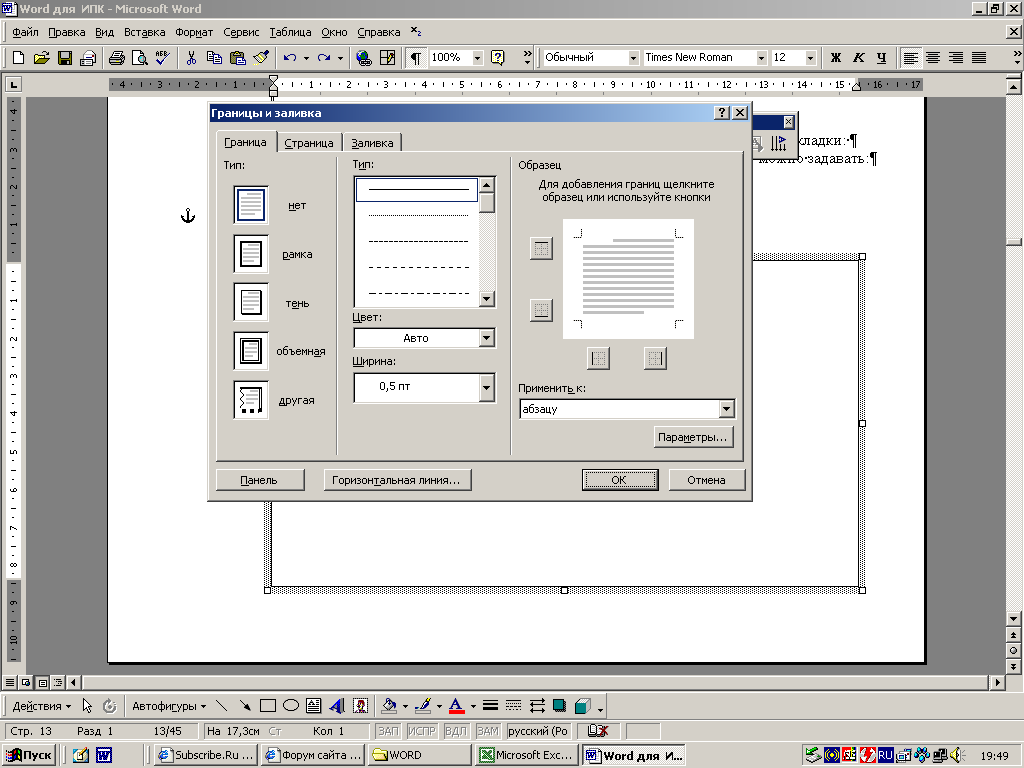Image resolution: width=1024 pixels, height=768 pixels.
Task: Open print preview magnifier icon
Action: 139,57
